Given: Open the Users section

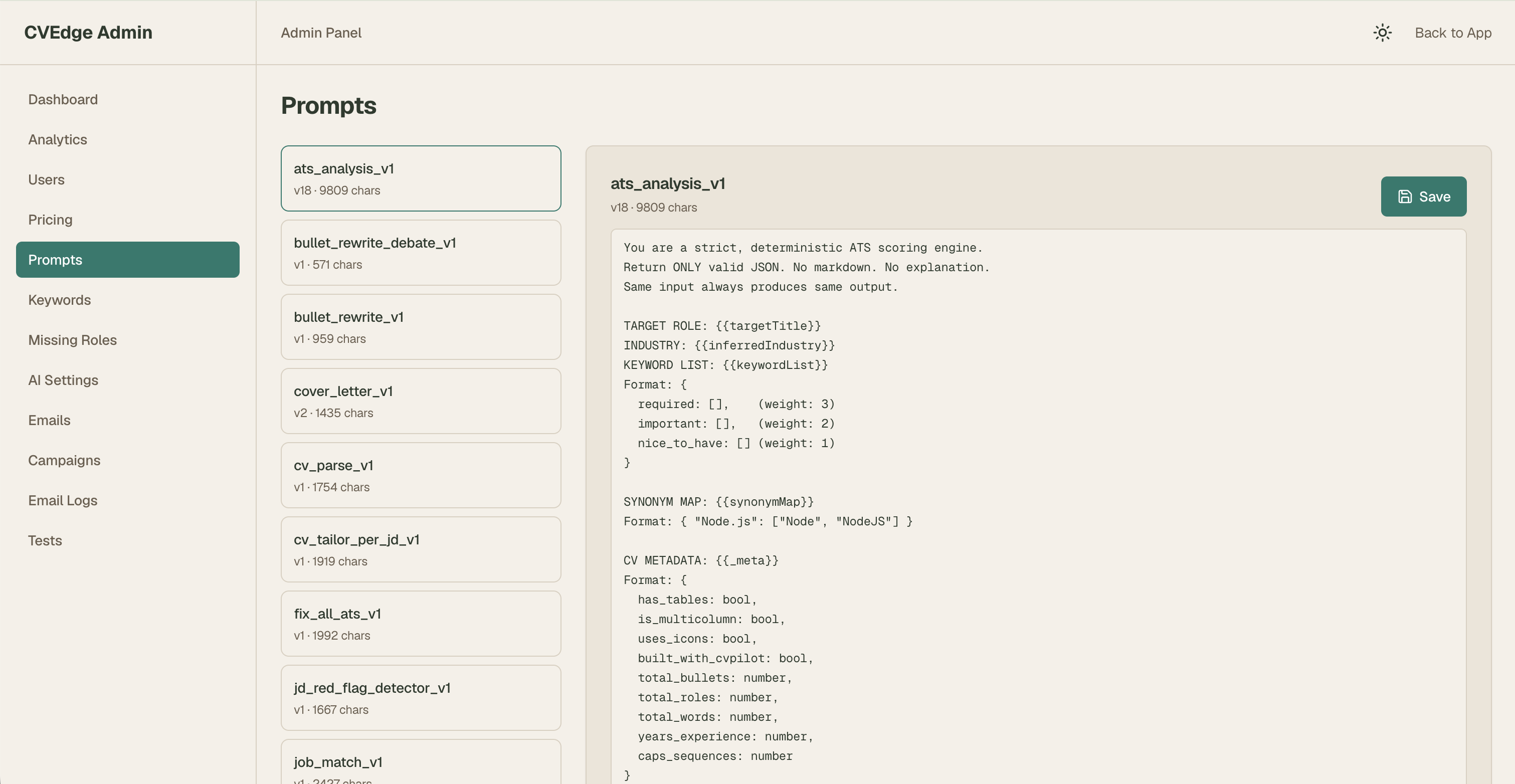Looking at the screenshot, I should pyautogui.click(x=128, y=179).
